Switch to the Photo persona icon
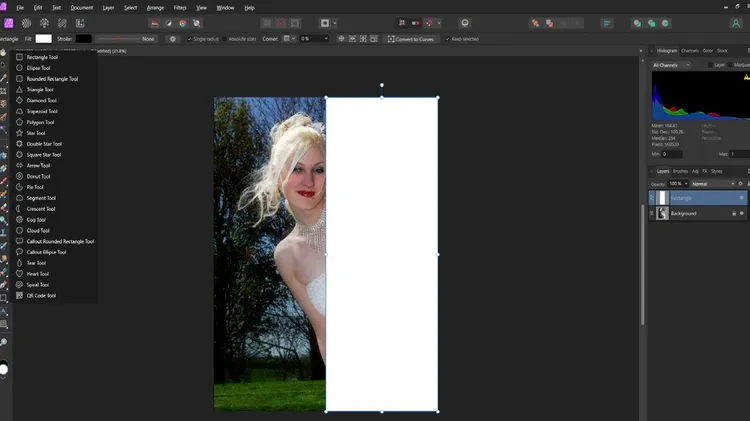This screenshot has width=750, height=421. click(x=9, y=23)
